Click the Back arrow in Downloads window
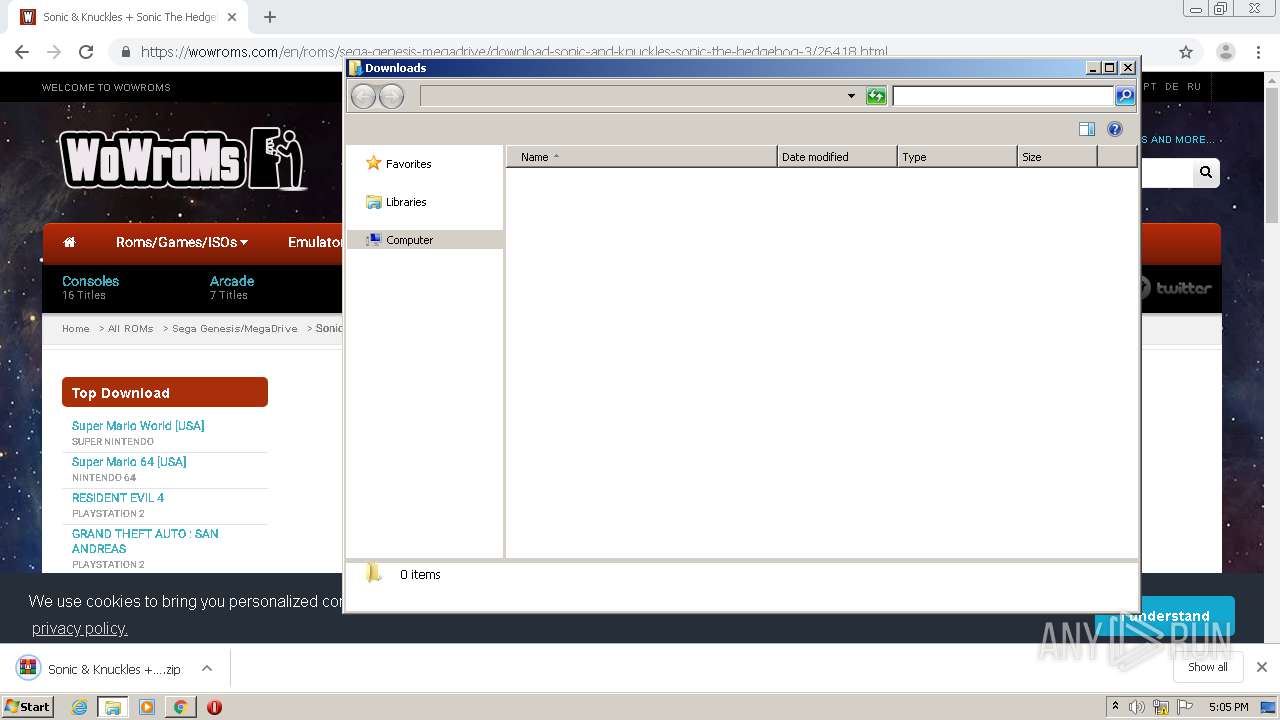Screen dimensions: 1280x720 pyautogui.click(x=363, y=96)
